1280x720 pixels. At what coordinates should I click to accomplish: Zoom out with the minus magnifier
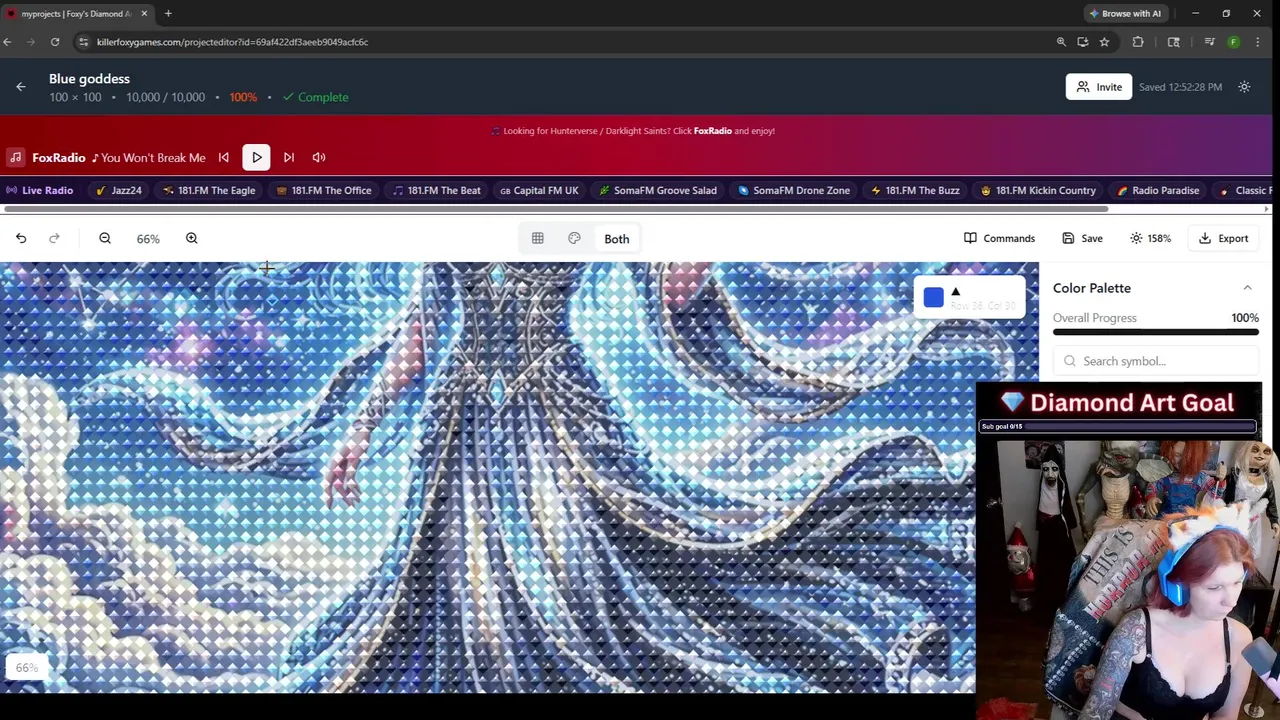tap(105, 238)
